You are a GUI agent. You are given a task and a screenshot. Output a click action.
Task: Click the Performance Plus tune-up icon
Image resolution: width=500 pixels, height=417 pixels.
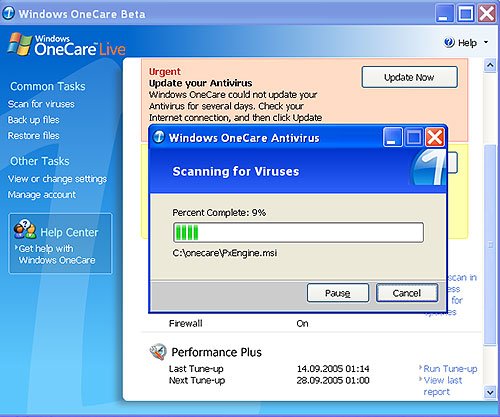[158, 352]
